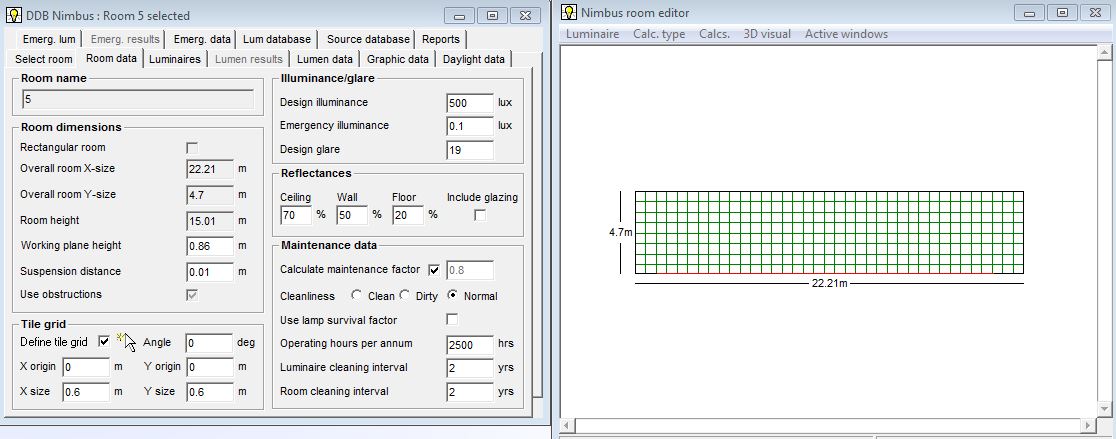Toggle the Use obstructions checkbox

(191, 295)
